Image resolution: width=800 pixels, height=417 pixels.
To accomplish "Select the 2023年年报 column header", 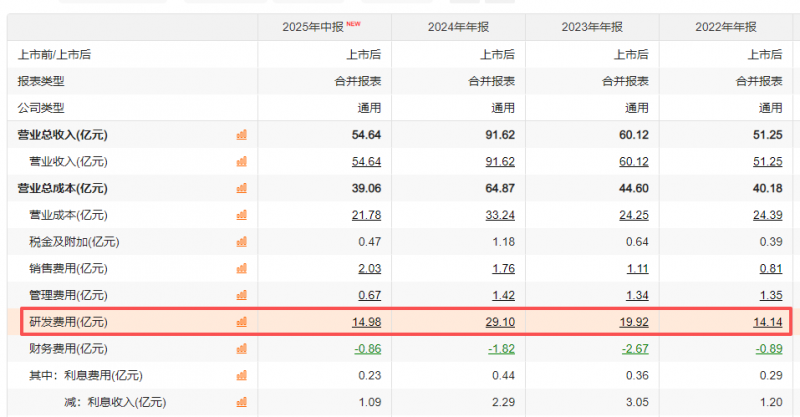I will pos(592,27).
